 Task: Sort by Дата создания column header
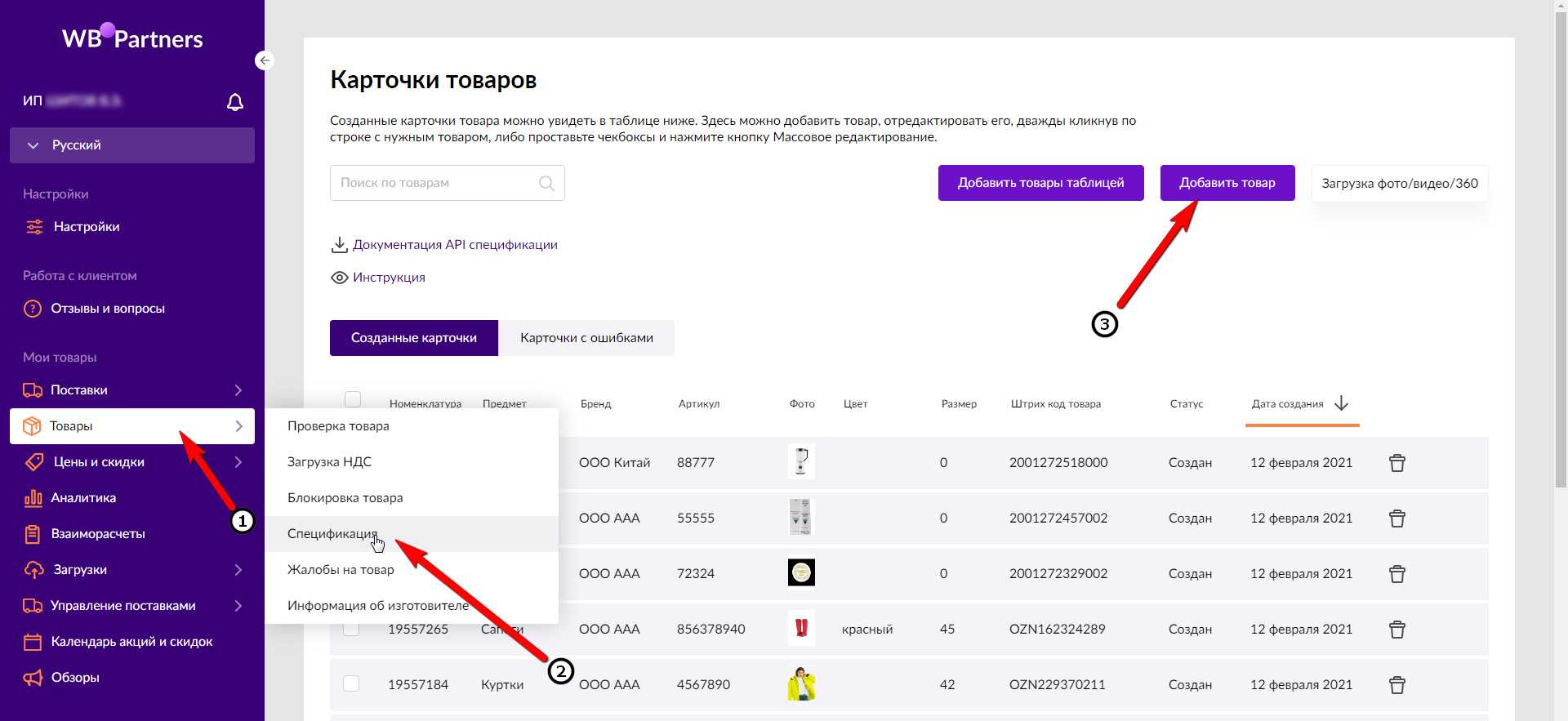tap(1287, 404)
